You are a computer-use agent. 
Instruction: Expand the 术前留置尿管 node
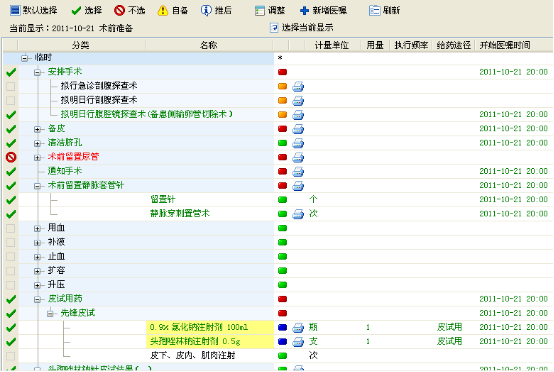(x=37, y=158)
